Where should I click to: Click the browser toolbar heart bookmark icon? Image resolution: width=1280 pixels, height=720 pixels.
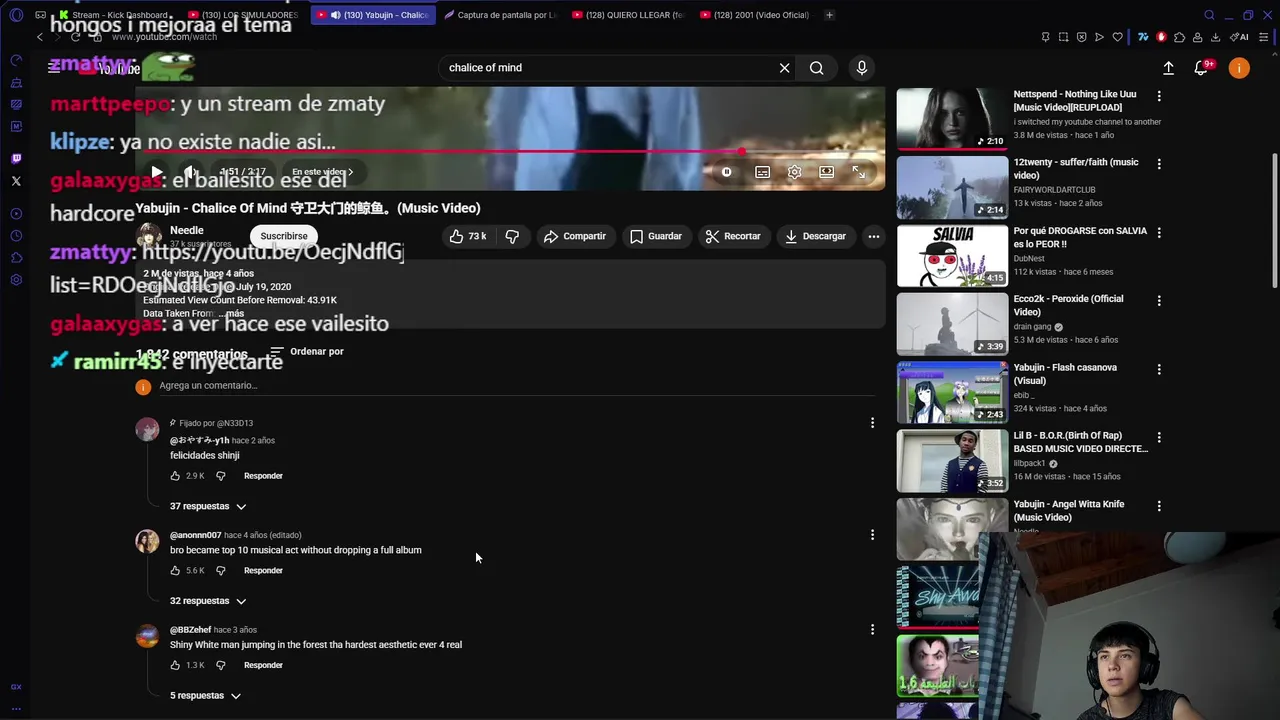point(1117,37)
